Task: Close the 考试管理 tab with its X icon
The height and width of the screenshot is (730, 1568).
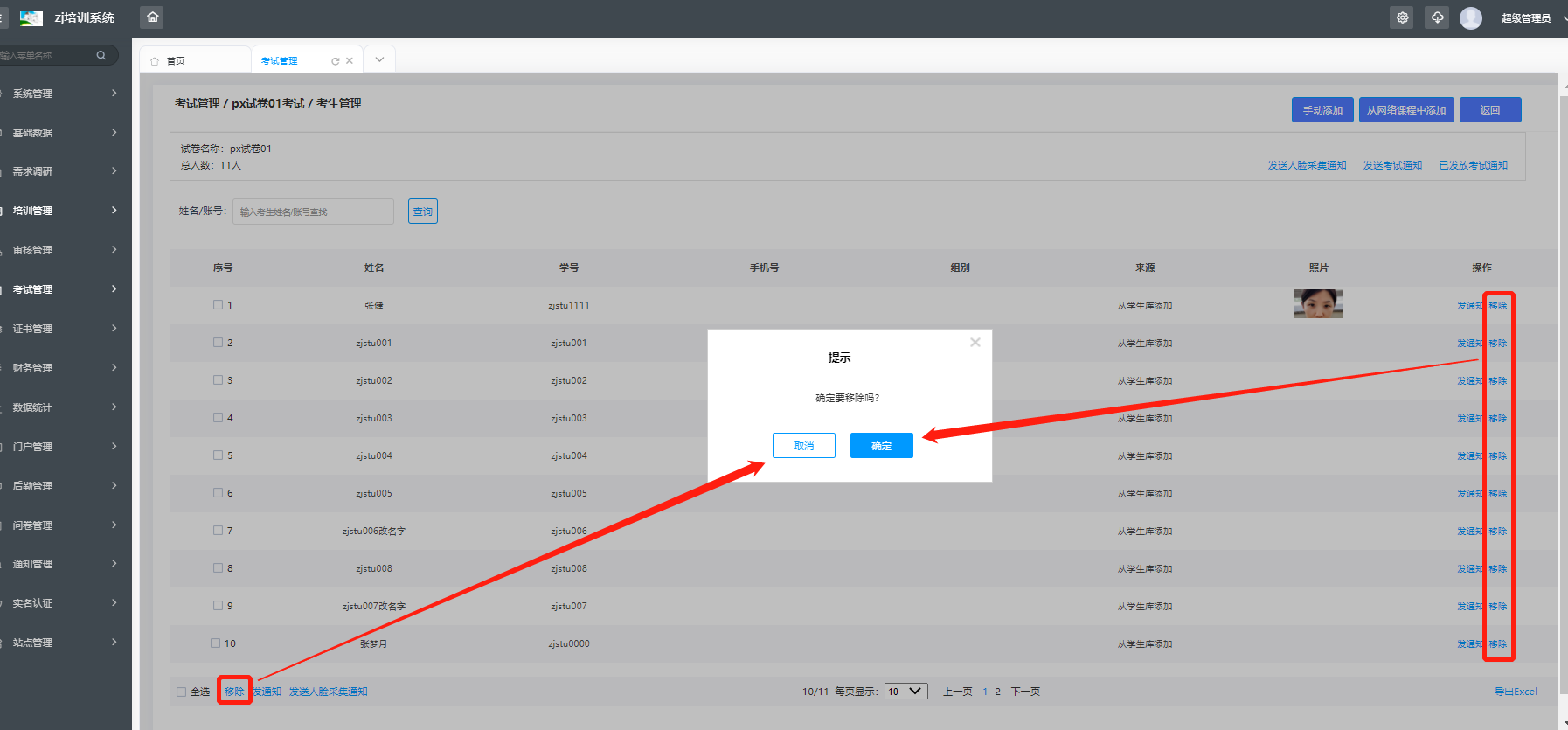Action: point(350,60)
